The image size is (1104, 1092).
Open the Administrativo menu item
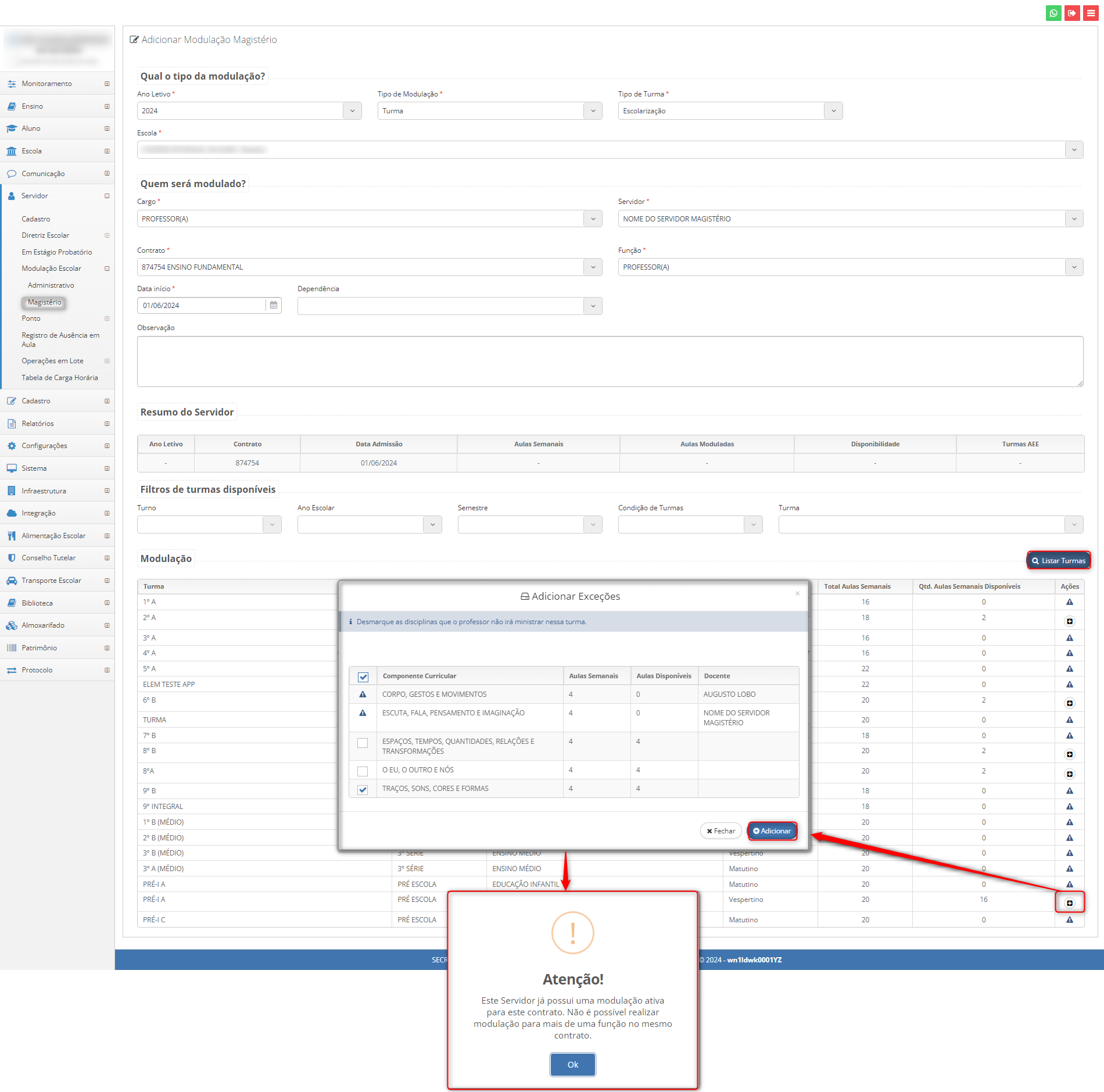(x=51, y=285)
